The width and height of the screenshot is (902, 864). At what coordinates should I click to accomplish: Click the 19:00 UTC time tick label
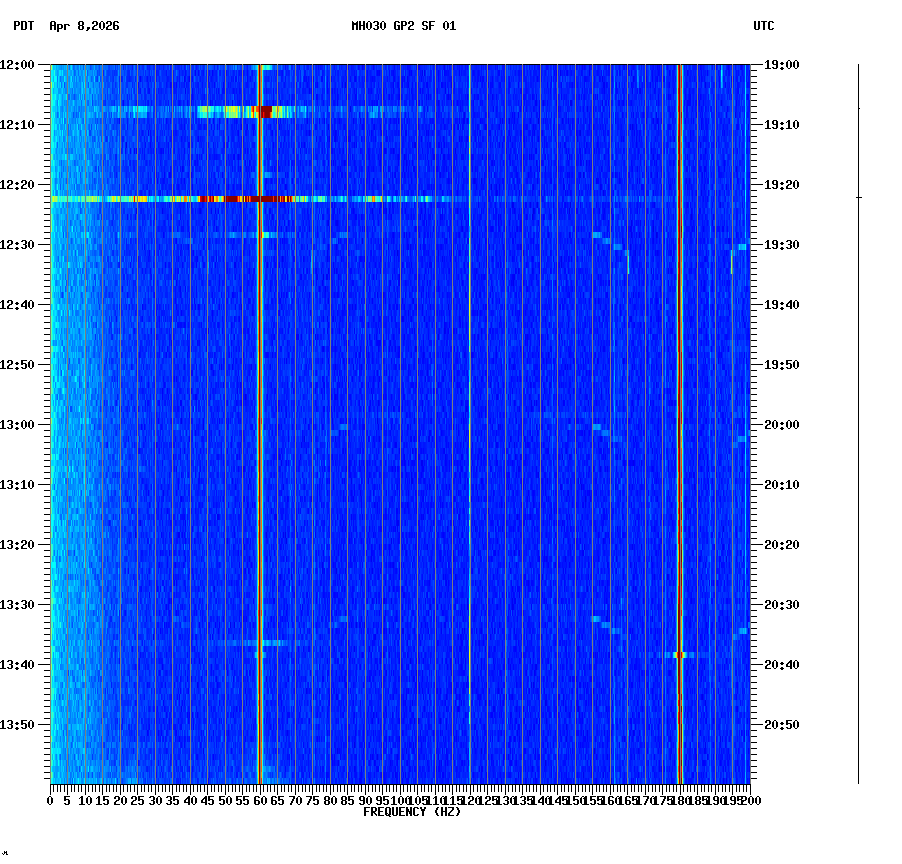[779, 63]
